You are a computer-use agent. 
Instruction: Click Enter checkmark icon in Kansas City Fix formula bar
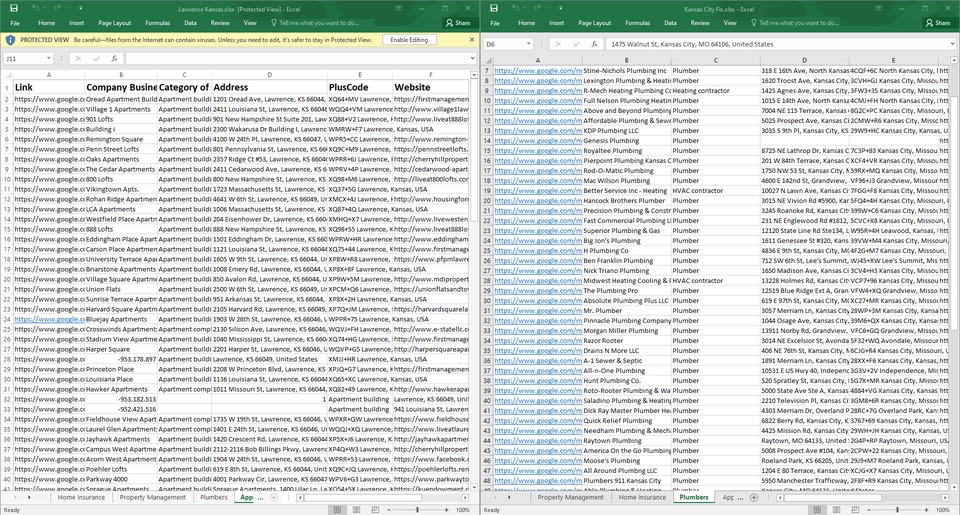(x=576, y=44)
